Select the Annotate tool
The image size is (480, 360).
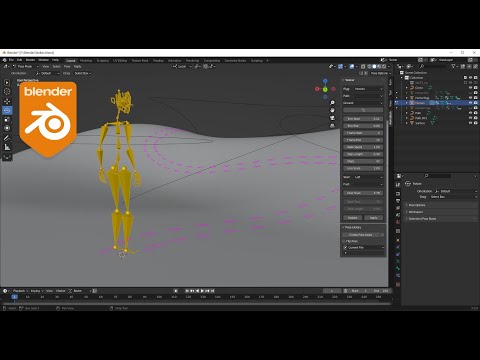coord(7,138)
